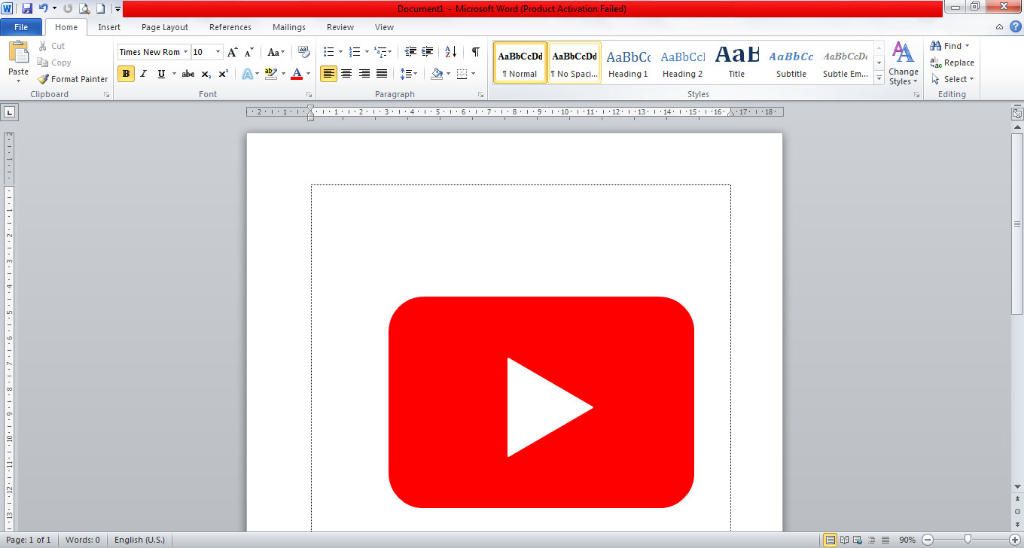Apply the Subtitle style
1024x548 pixels.
tap(791, 63)
